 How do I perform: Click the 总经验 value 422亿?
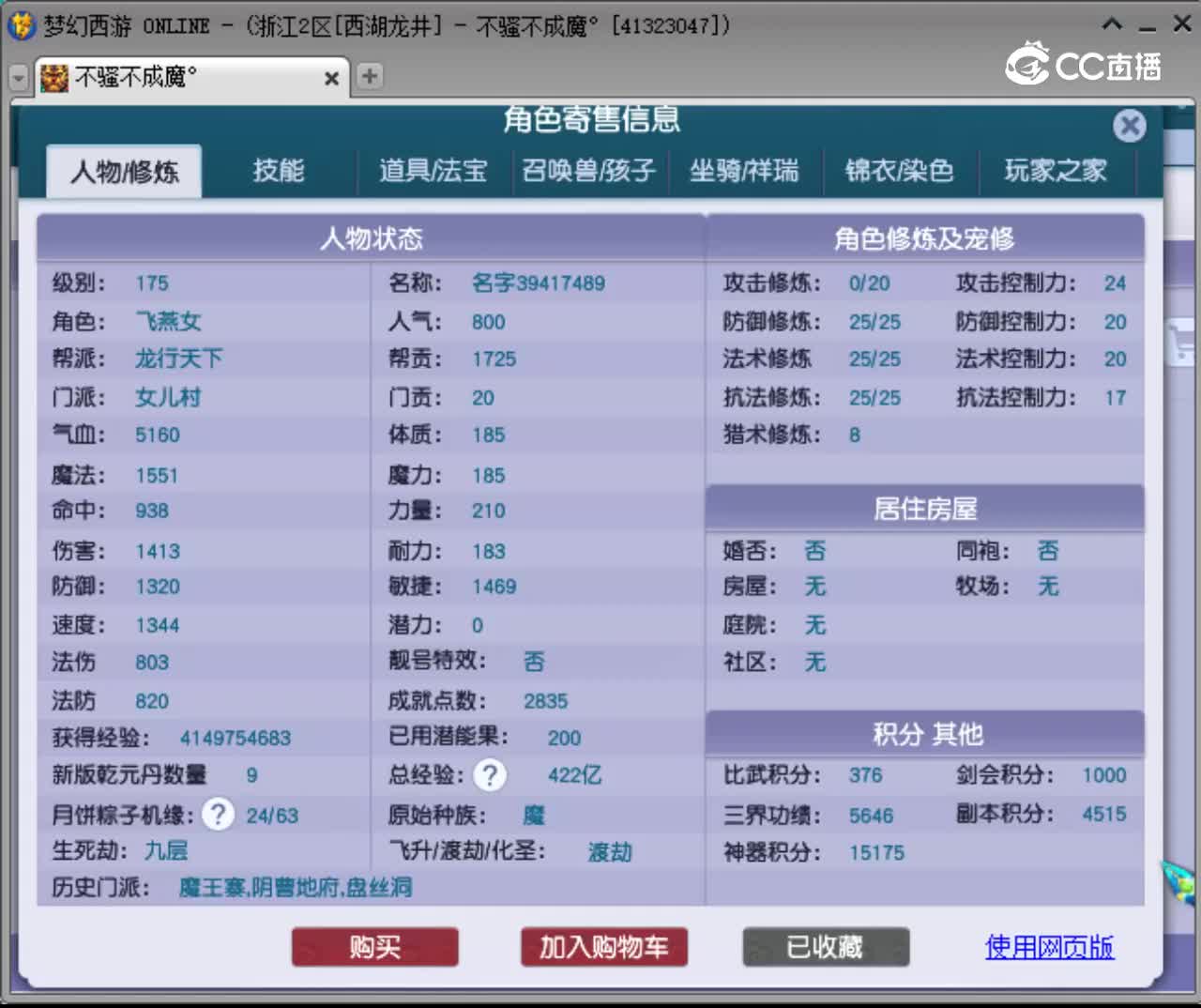click(574, 775)
